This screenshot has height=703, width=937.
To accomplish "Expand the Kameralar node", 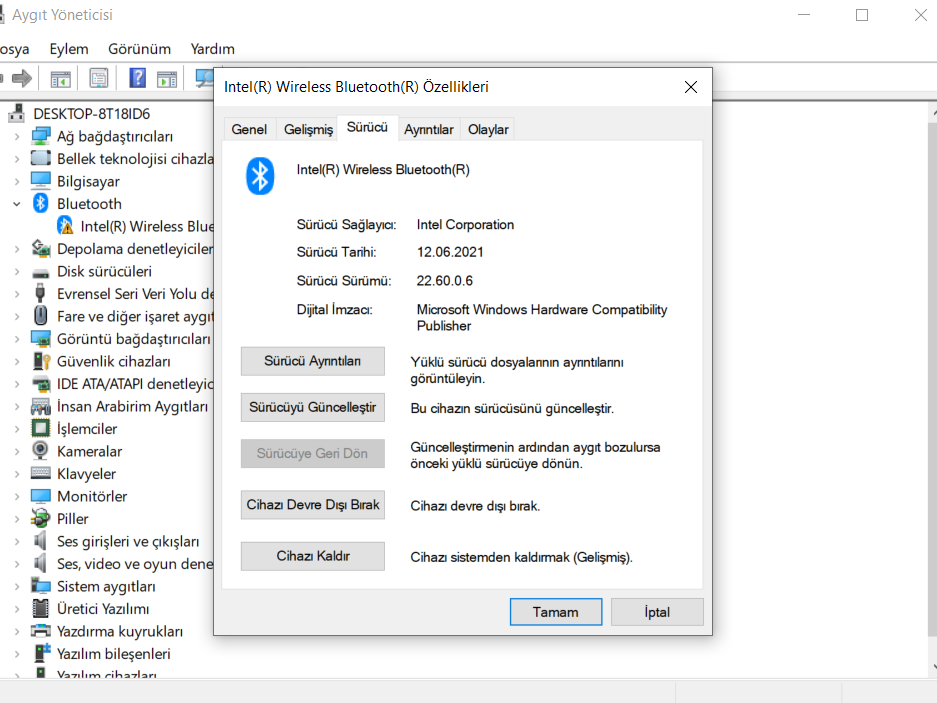I will coord(17,451).
